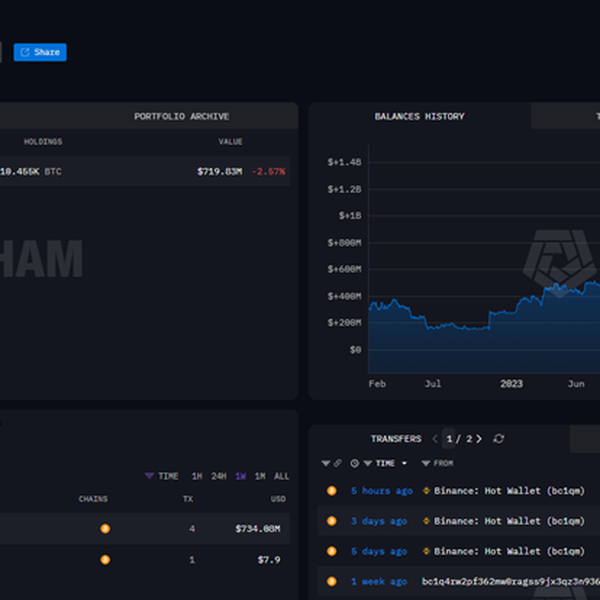
Task: Open the purple TIME filter beside 1H
Action: click(162, 476)
